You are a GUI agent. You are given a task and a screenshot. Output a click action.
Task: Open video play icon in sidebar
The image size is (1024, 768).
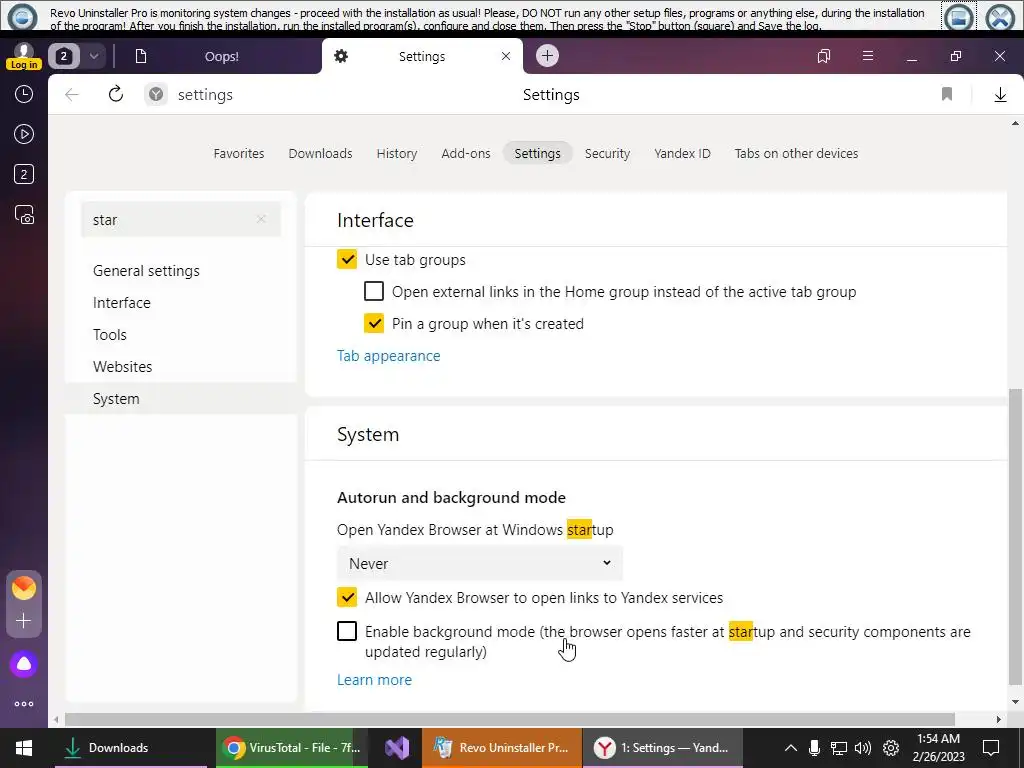tap(24, 135)
